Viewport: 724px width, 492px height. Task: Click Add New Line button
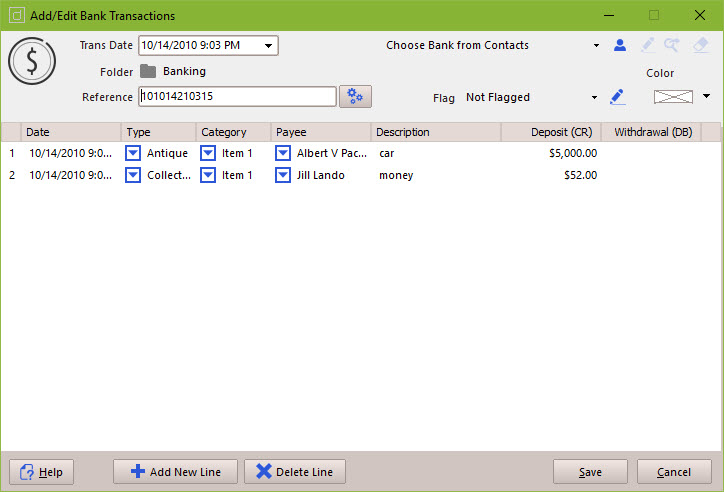(175, 472)
